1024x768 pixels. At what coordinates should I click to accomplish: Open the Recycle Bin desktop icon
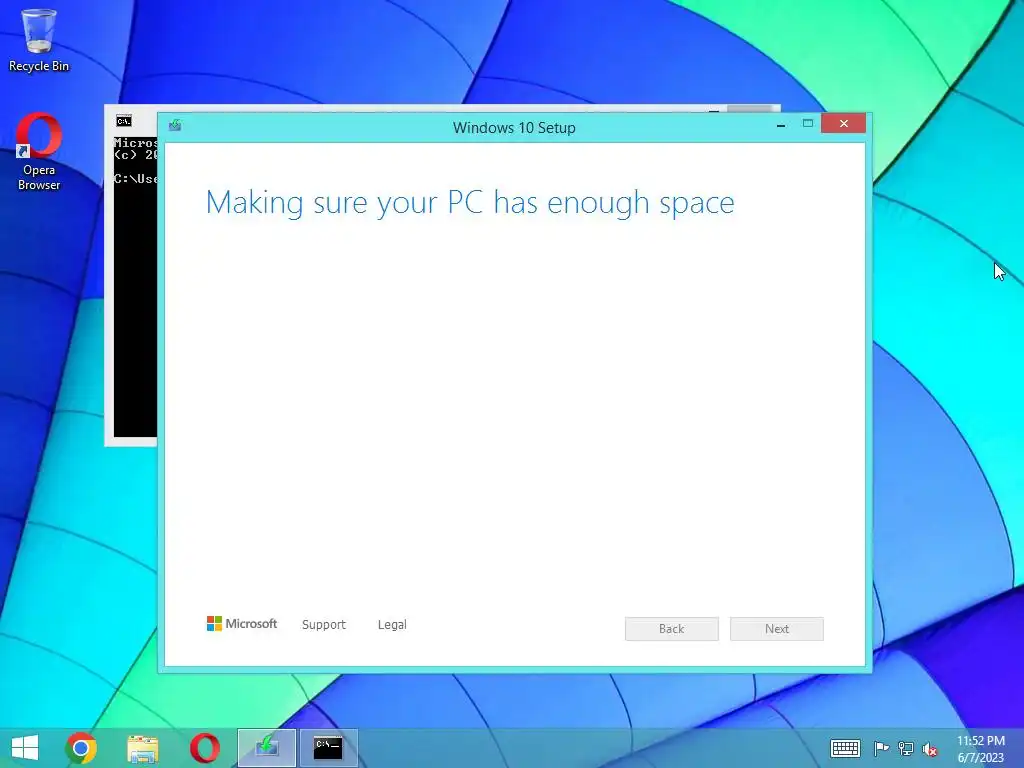[39, 39]
